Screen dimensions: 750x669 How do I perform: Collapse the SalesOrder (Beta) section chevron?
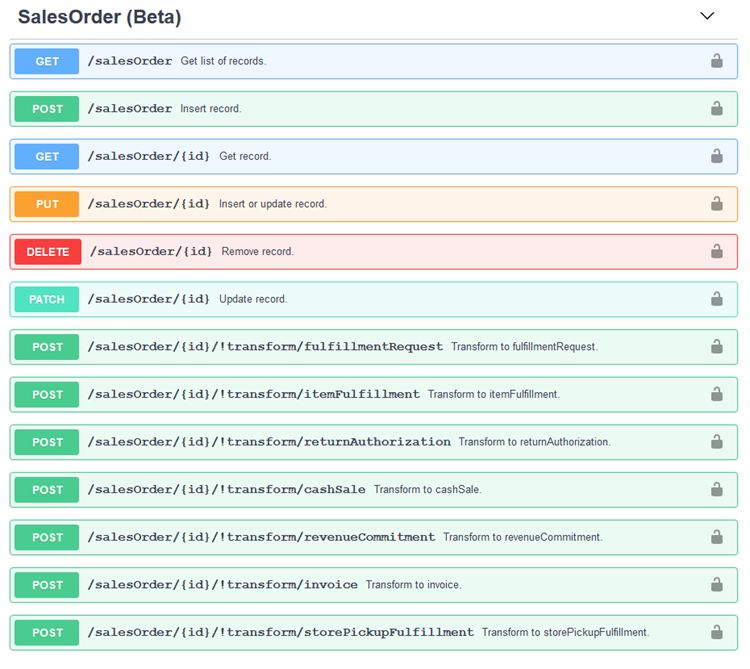click(x=707, y=16)
